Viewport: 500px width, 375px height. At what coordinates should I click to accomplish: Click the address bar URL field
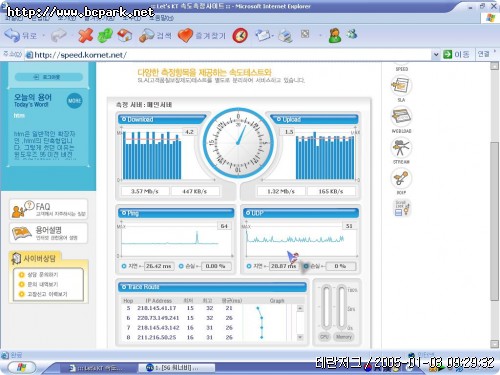point(228,55)
